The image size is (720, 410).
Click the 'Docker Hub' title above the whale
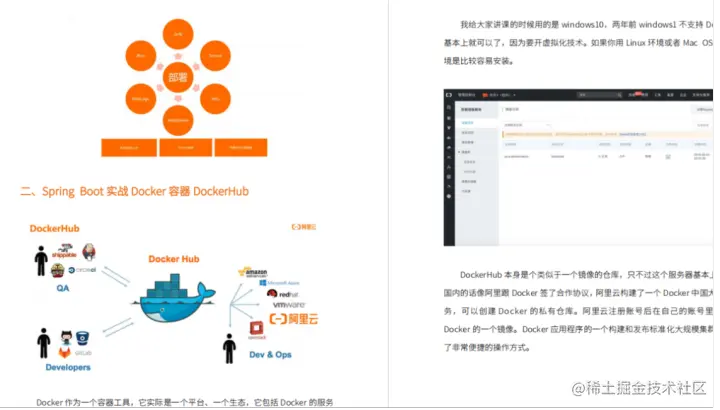coord(174,259)
